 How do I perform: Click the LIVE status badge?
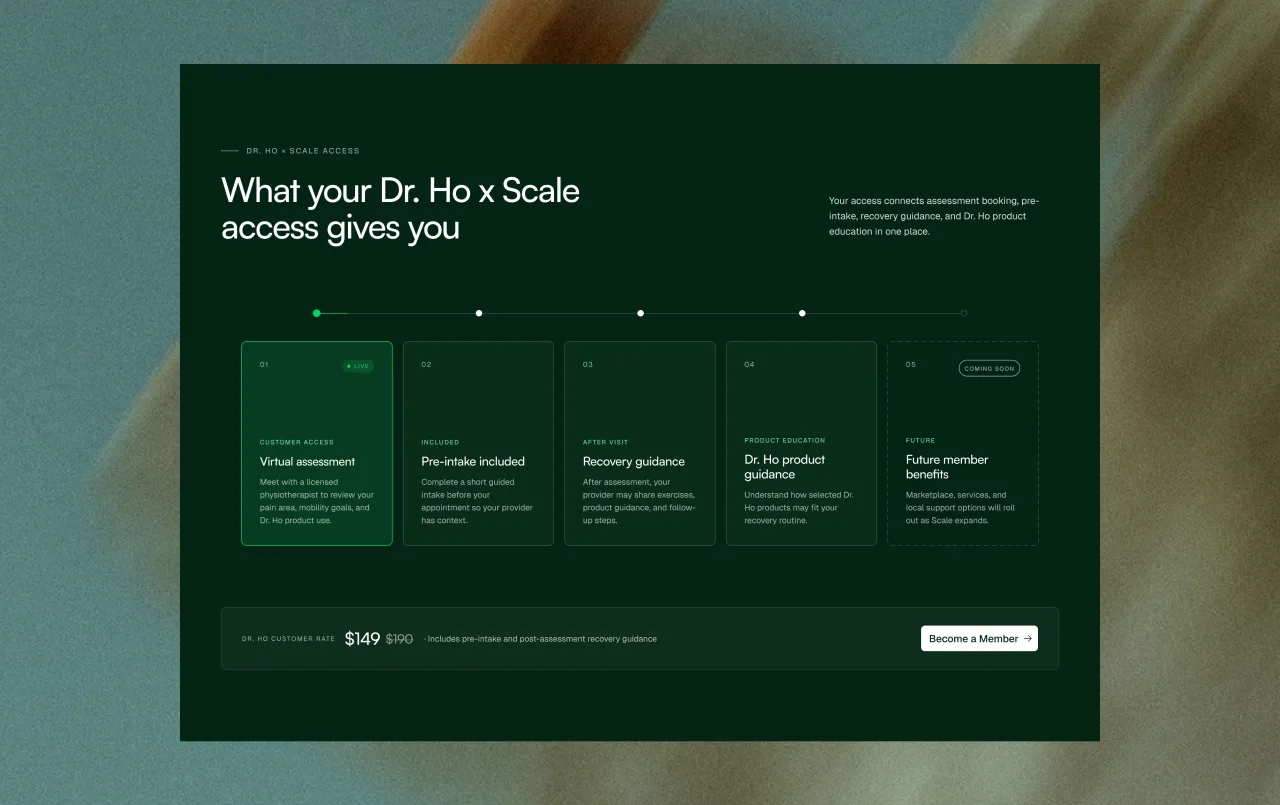[358, 366]
